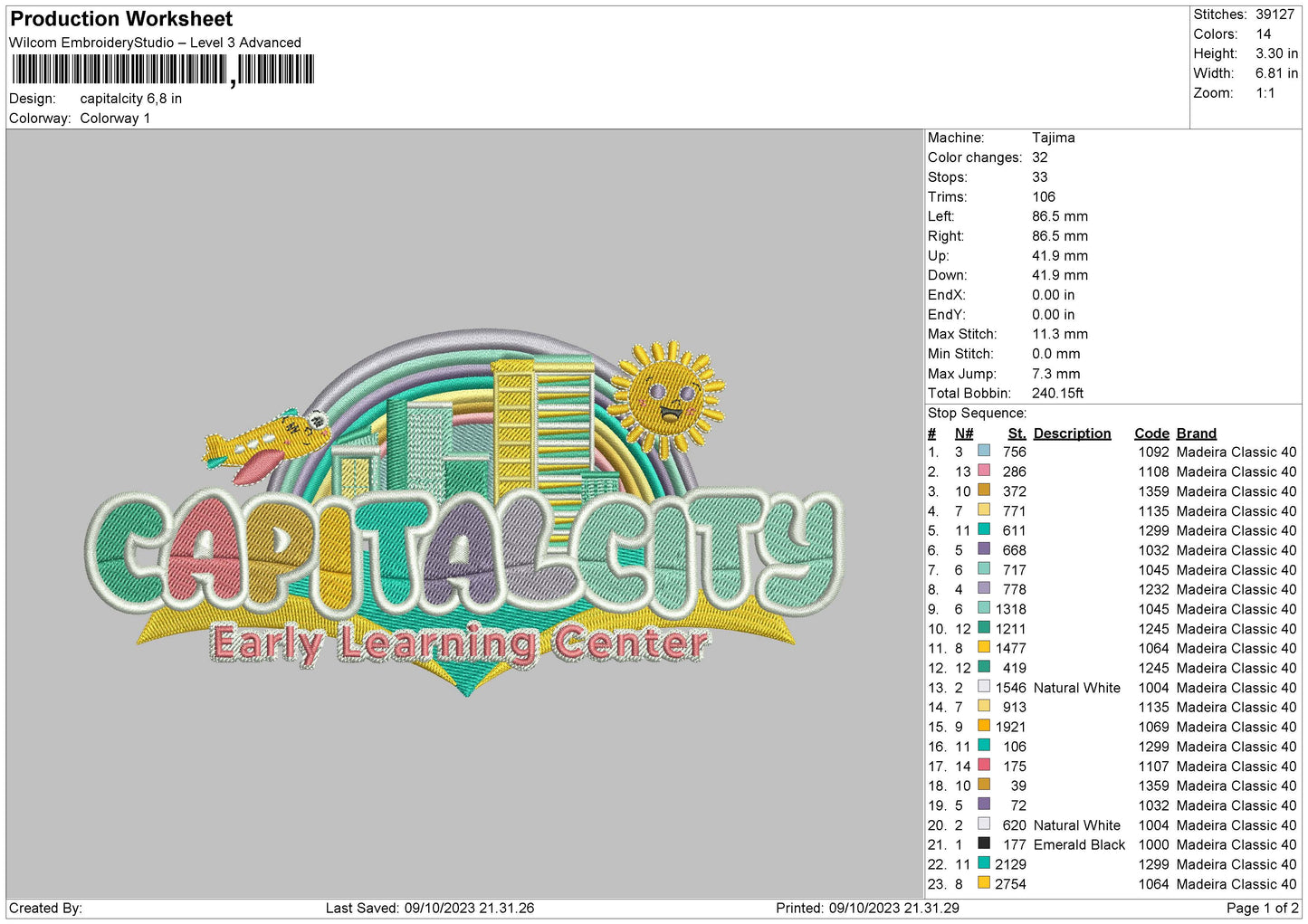Click Madeira Classic 40 brand in row 11
Image resolution: width=1308 pixels, height=924 pixels.
point(1236,648)
